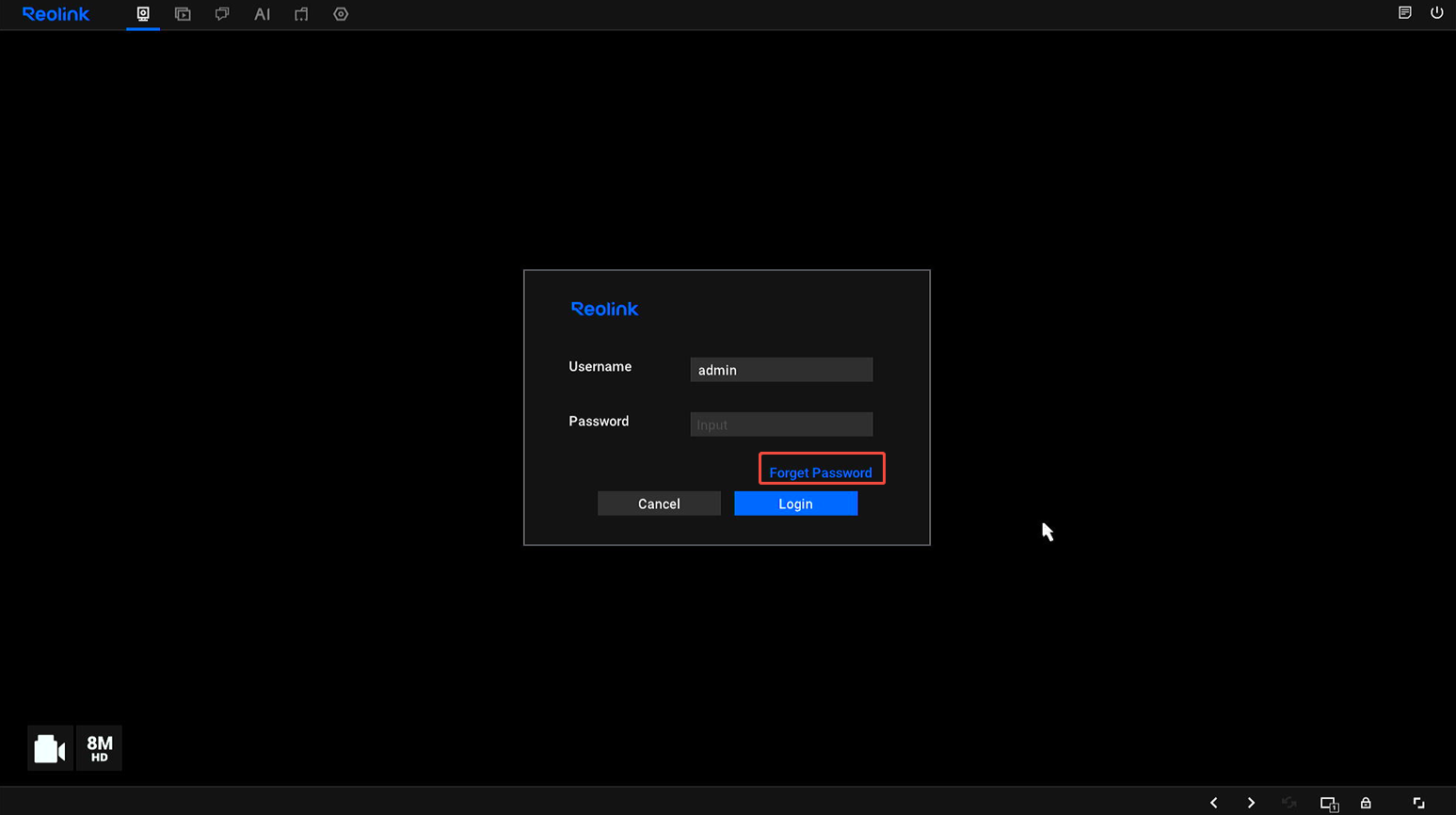The image size is (1456, 815).
Task: Click the Password input field
Action: coord(781,424)
